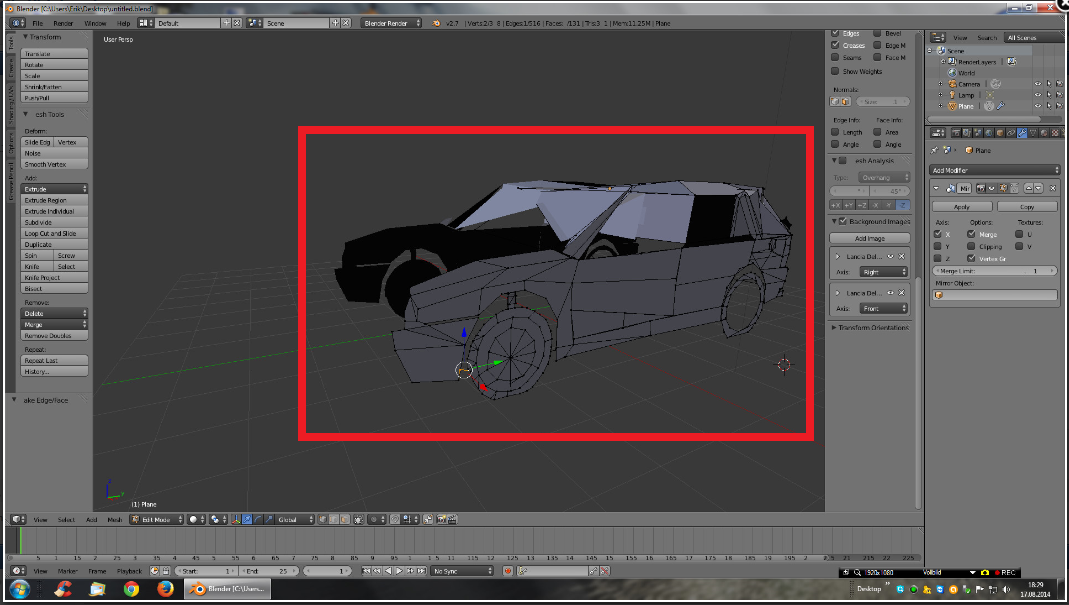The image size is (1069, 605).
Task: Open the Render menu in the top bar
Action: pyautogui.click(x=63, y=22)
